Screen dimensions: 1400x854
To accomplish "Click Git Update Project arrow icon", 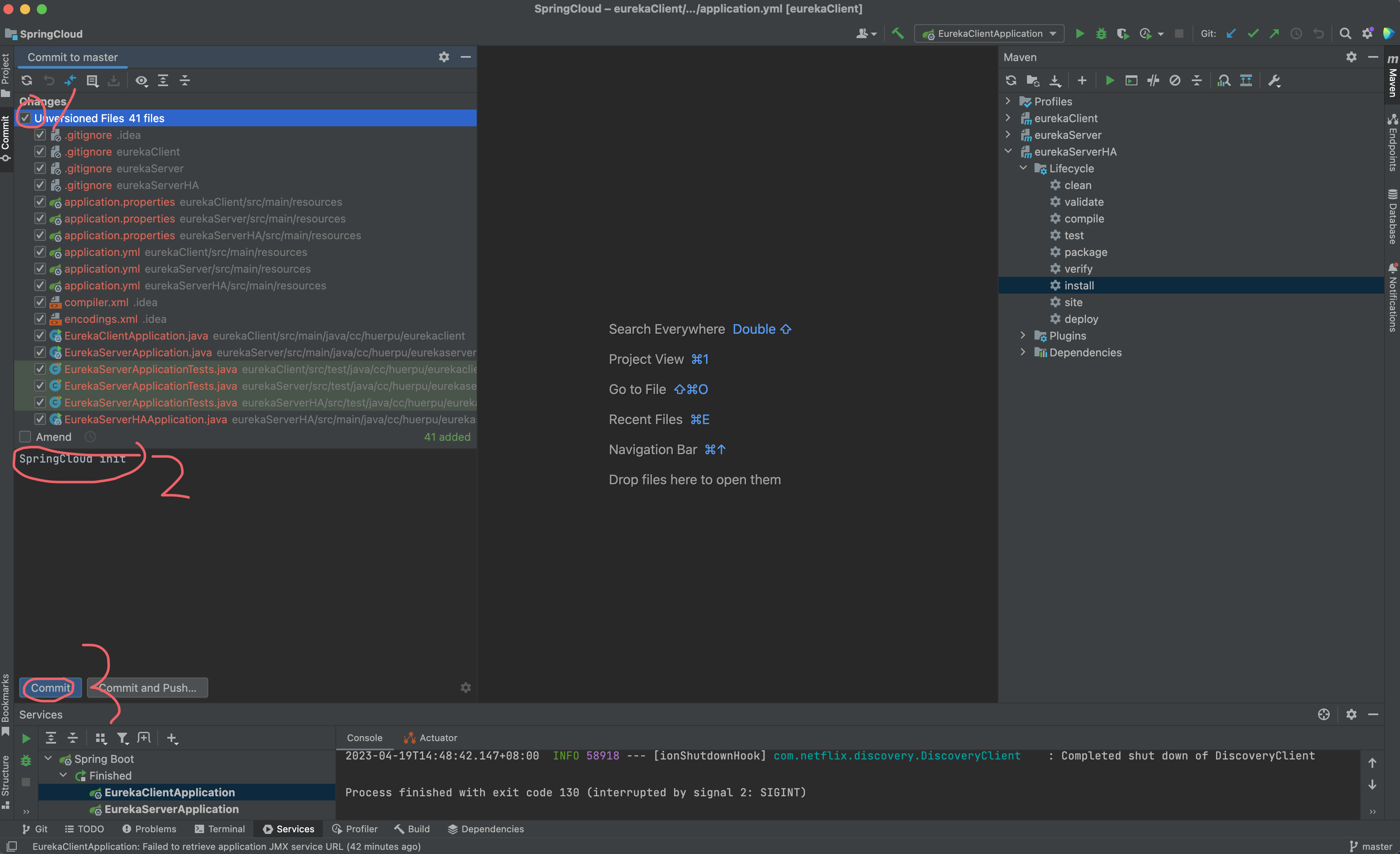I will [1231, 33].
